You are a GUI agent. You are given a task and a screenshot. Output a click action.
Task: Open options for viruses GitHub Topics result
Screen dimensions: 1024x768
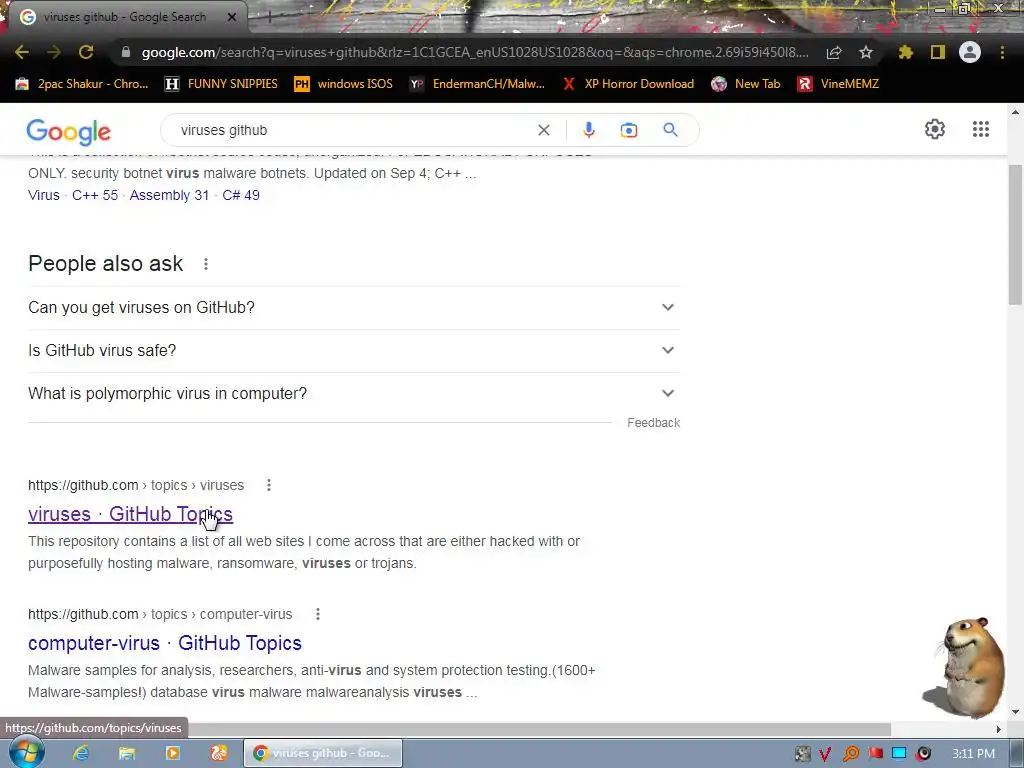pos(268,485)
